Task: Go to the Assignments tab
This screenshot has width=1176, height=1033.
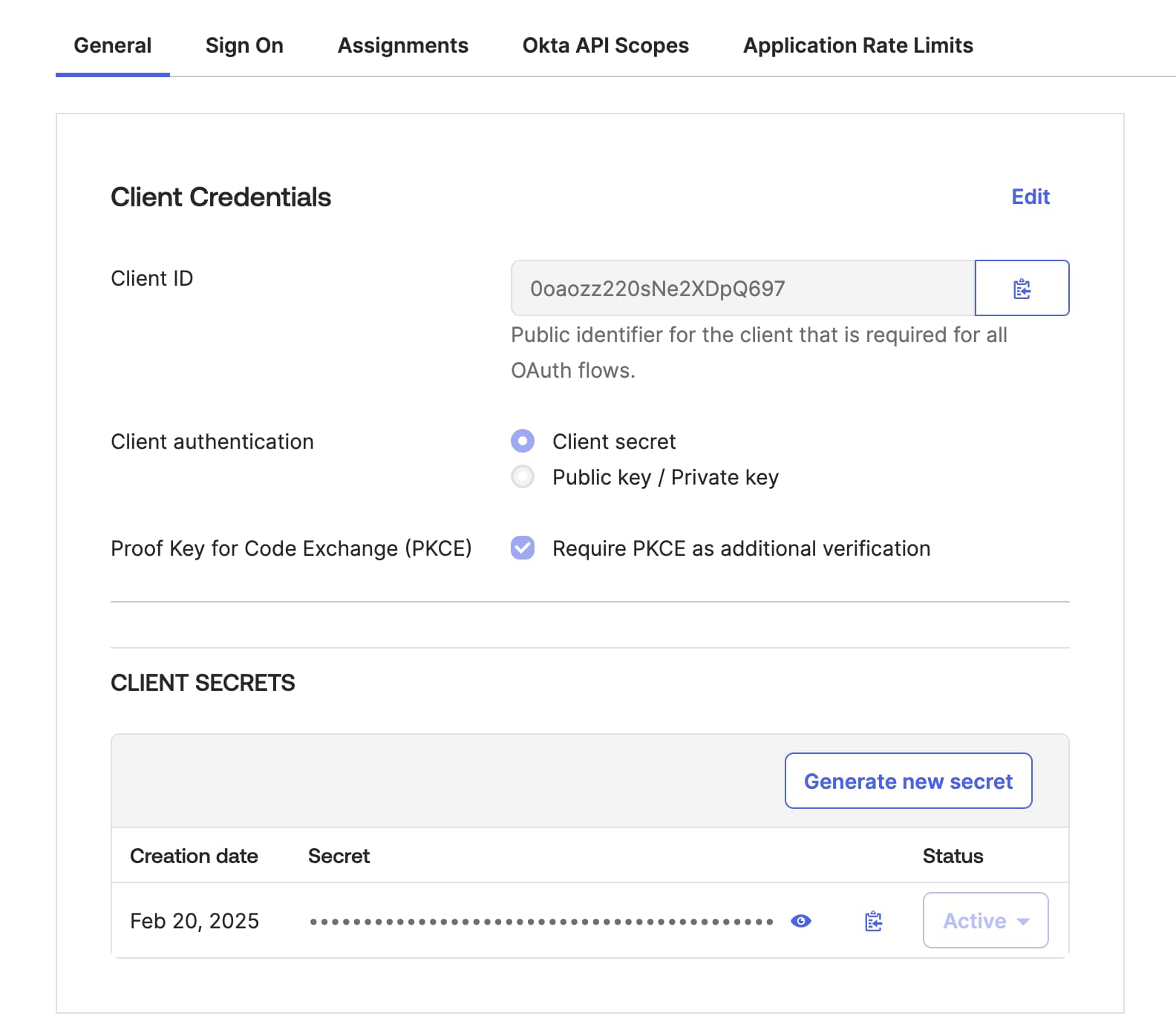Action: point(403,45)
